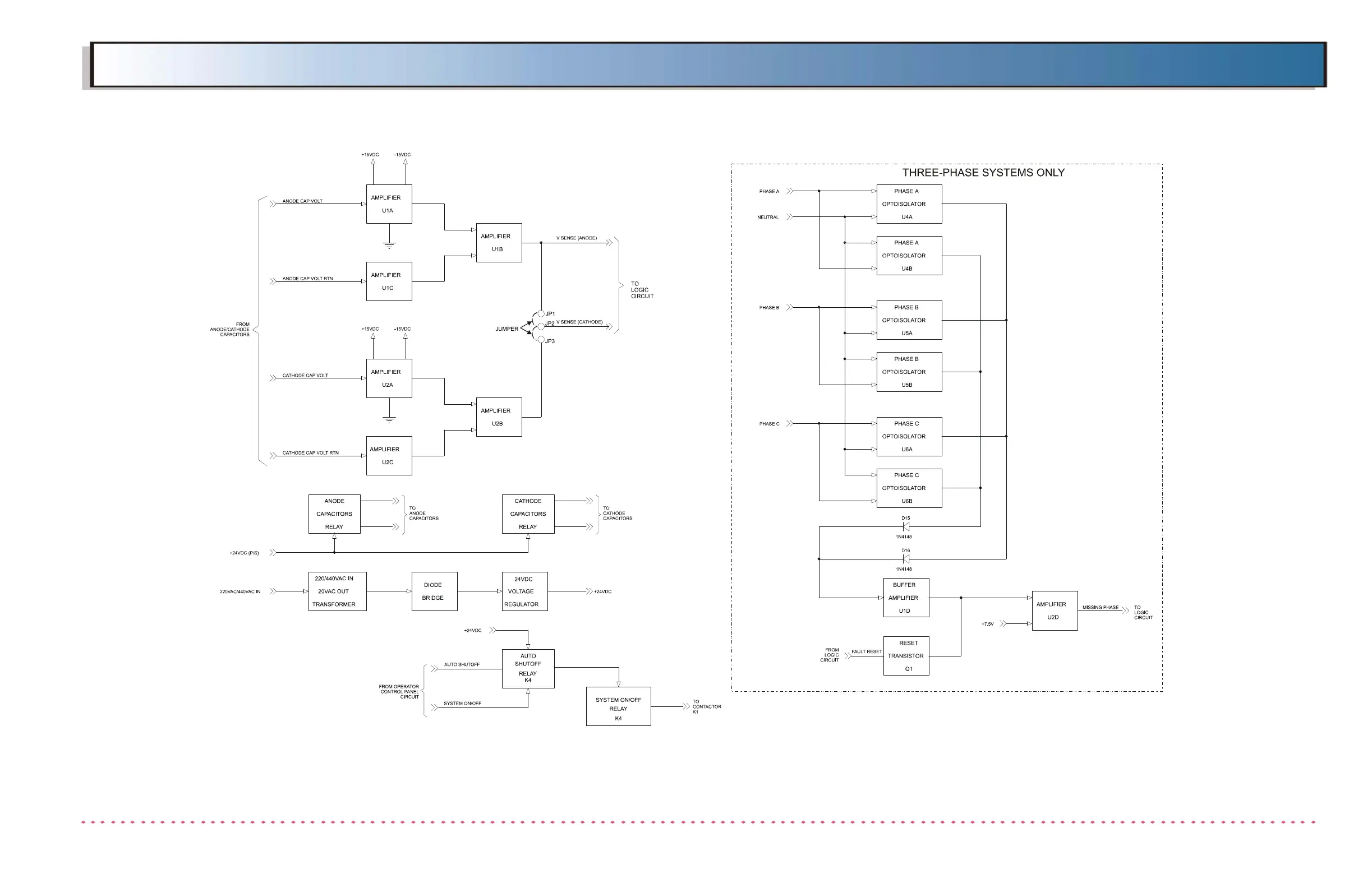Viewport: 1372px width, 888px height.
Task: Click the blue gradient header banner
Action: coord(707,64)
